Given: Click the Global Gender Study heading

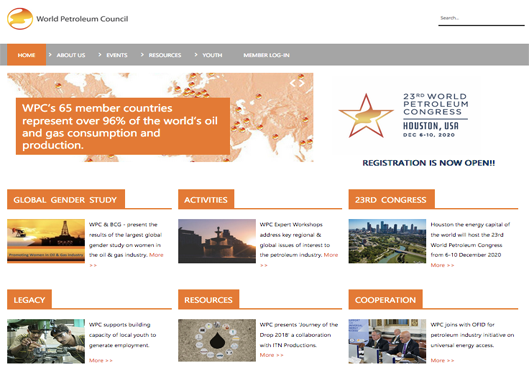Looking at the screenshot, I should click(x=66, y=200).
